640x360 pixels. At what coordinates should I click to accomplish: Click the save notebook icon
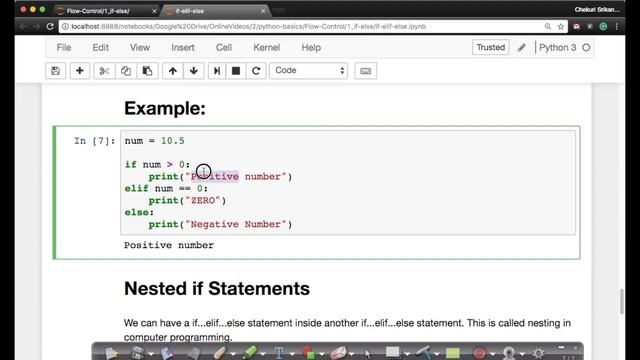[56, 71]
